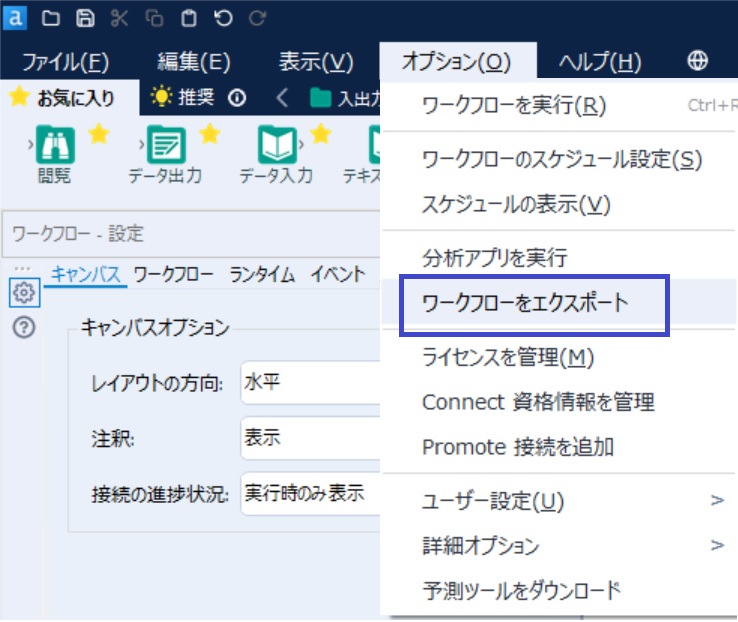
Task: Undo last action with the toolbar arrow
Action: 223,19
